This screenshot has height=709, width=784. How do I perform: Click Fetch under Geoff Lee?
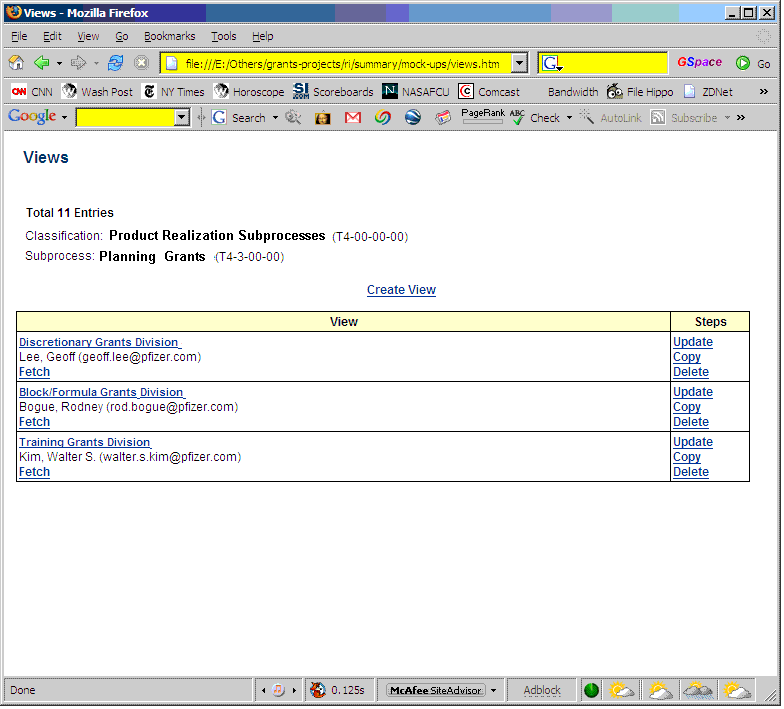coord(34,372)
